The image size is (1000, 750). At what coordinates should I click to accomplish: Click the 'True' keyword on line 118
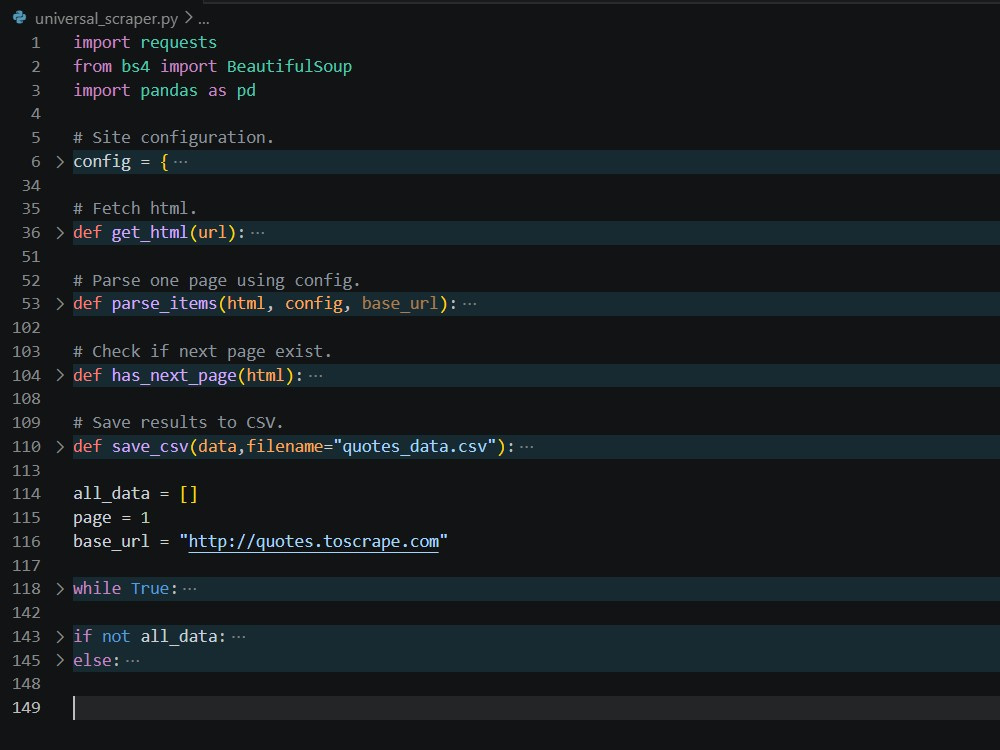pyautogui.click(x=150, y=589)
